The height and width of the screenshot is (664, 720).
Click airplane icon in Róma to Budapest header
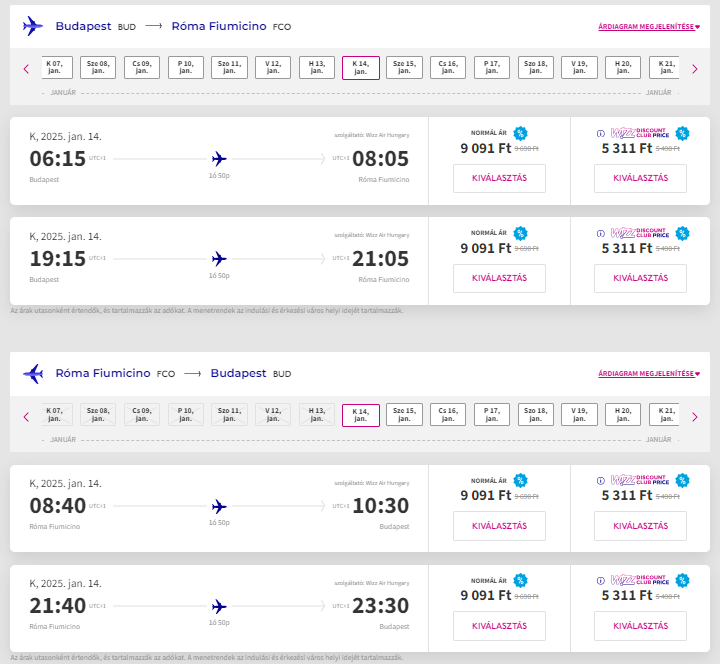33,374
